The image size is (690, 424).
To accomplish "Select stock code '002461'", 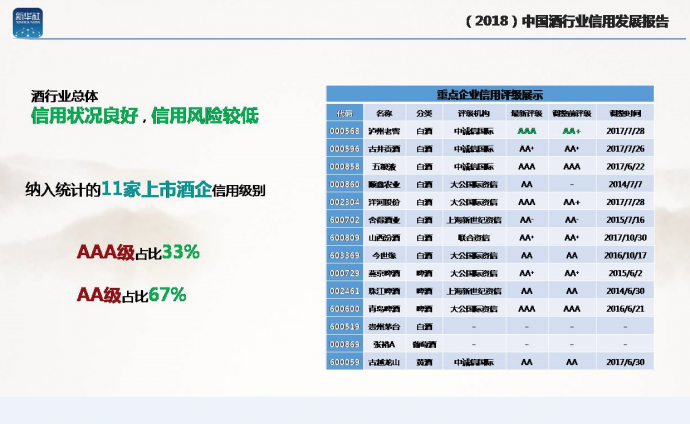I will click(x=345, y=291).
